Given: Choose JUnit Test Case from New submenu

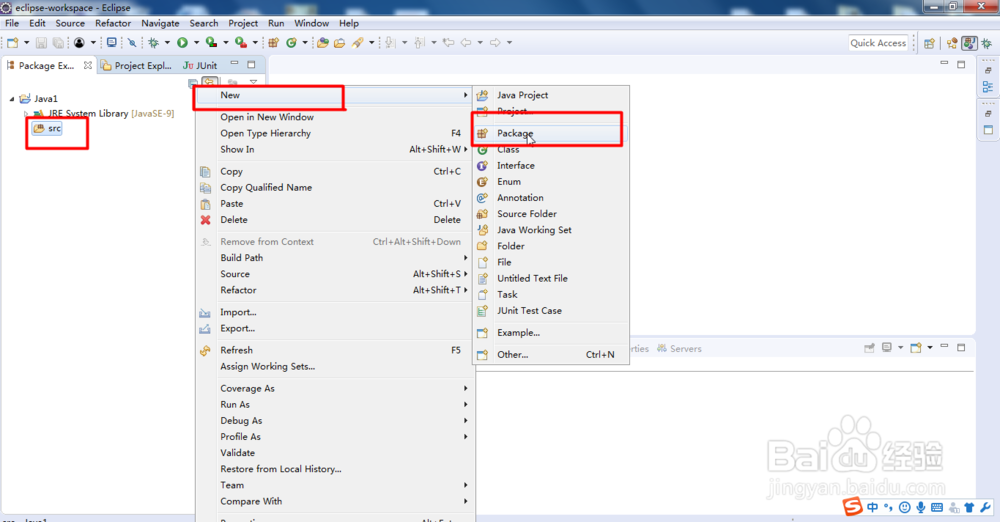Looking at the screenshot, I should pos(550,311).
